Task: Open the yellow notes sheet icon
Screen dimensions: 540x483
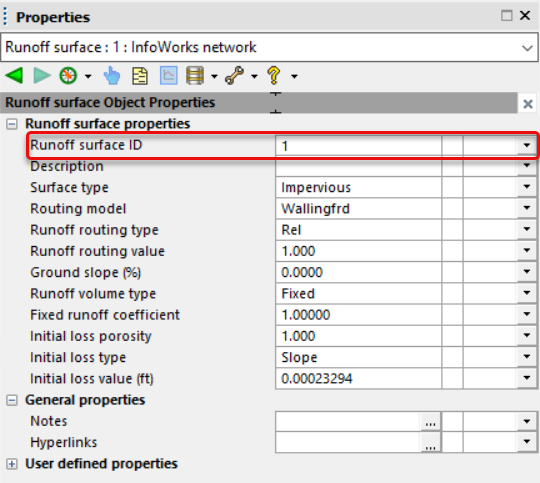Action: (x=140, y=75)
